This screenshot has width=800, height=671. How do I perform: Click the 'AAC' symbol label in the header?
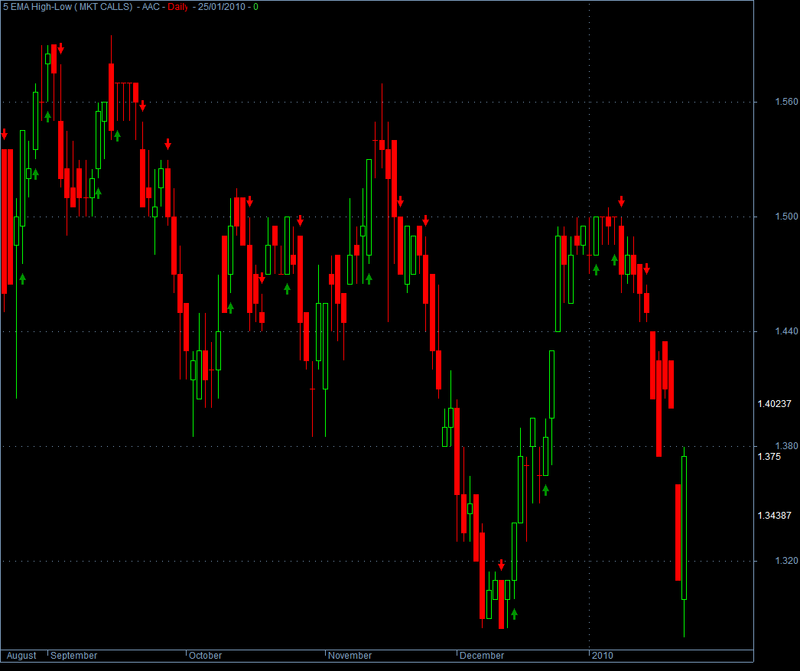coord(151,7)
